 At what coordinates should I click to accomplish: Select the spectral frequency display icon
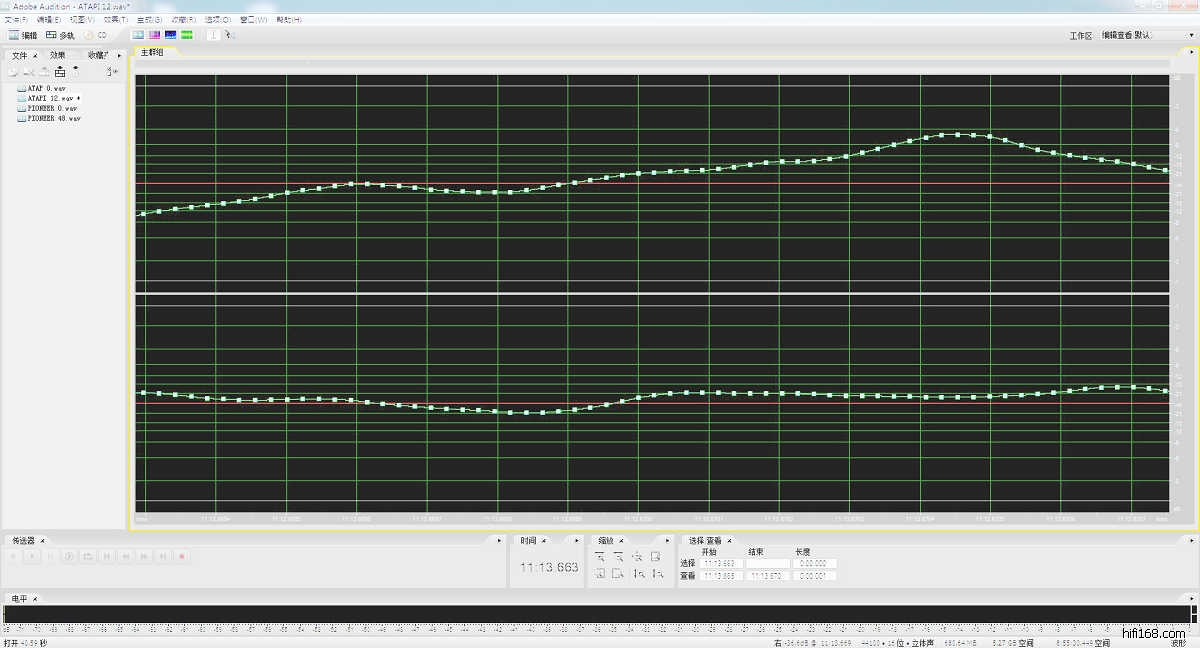(x=155, y=35)
